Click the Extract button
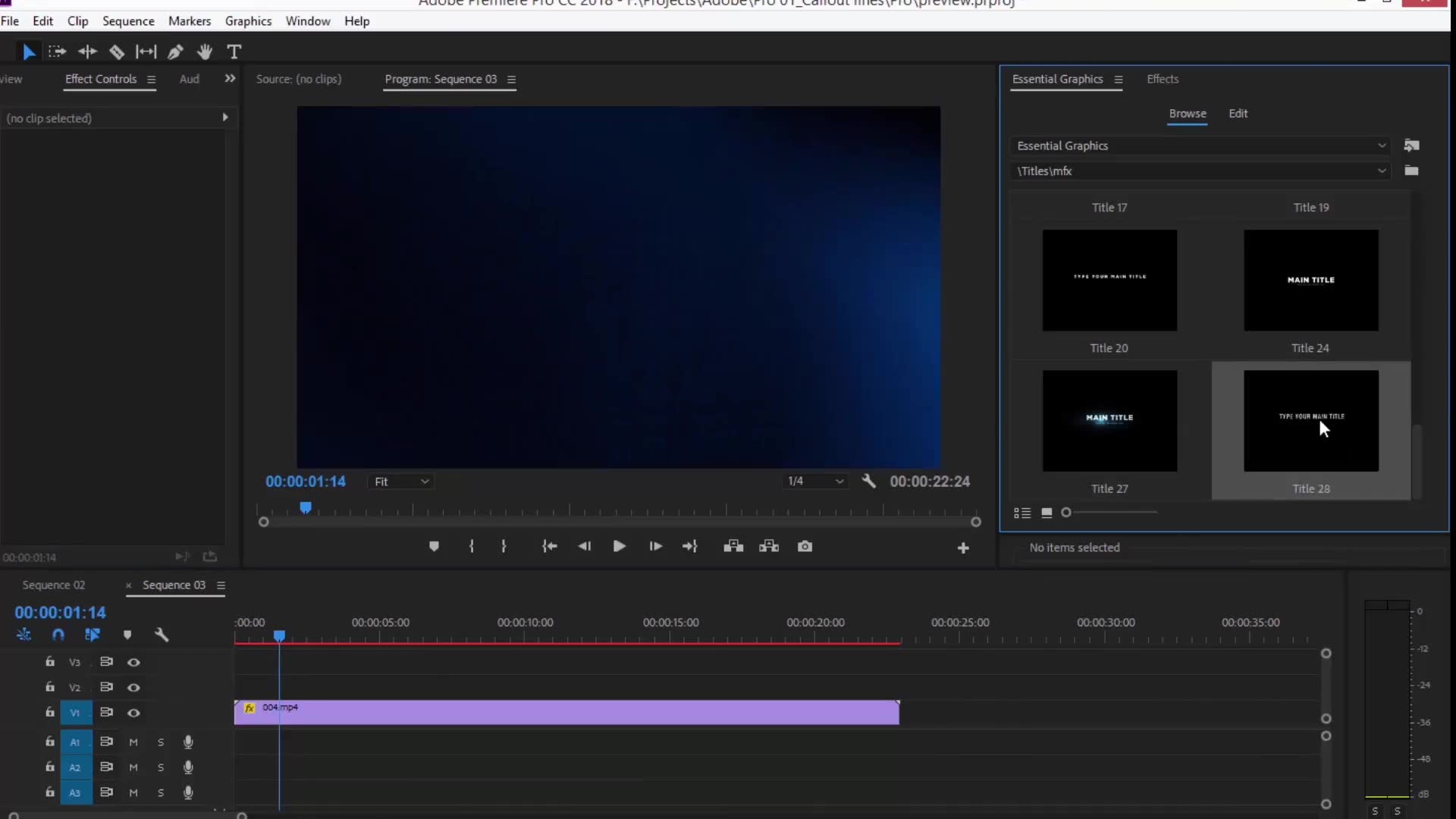The width and height of the screenshot is (1456, 819). point(769,546)
